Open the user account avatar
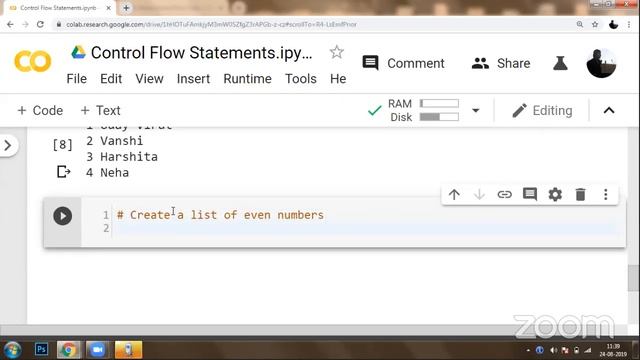This screenshot has height=360, width=640. [x=601, y=63]
